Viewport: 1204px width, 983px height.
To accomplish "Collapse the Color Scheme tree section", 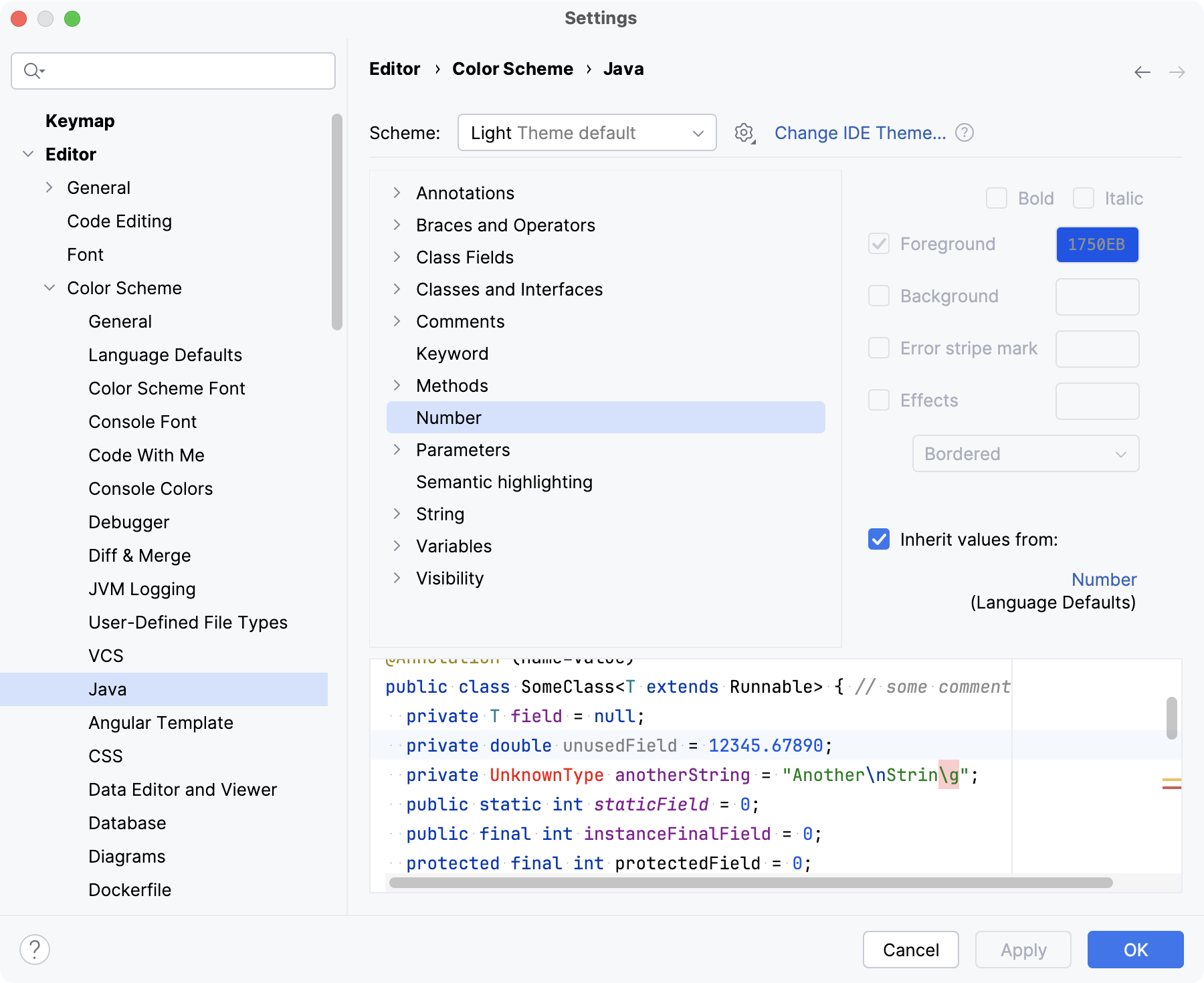I will 49,288.
